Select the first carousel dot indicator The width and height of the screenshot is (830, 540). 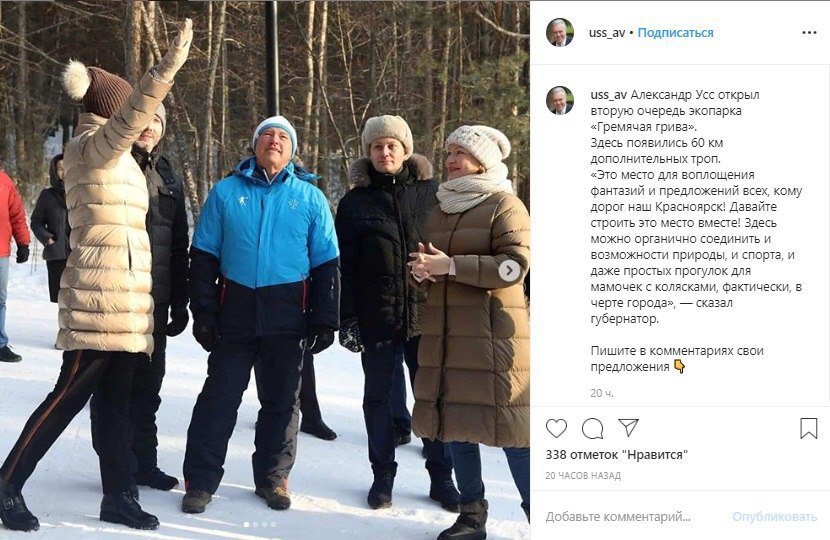[246, 525]
